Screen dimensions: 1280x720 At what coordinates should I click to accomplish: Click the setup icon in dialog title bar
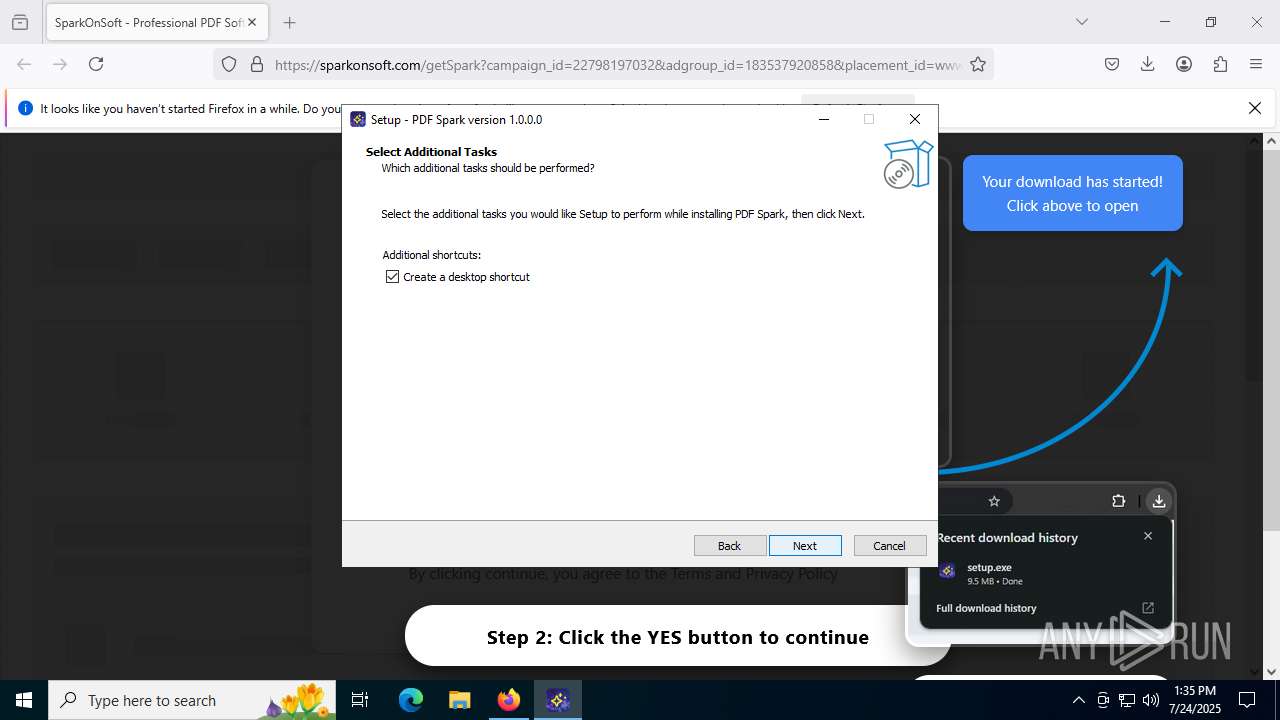pos(358,119)
